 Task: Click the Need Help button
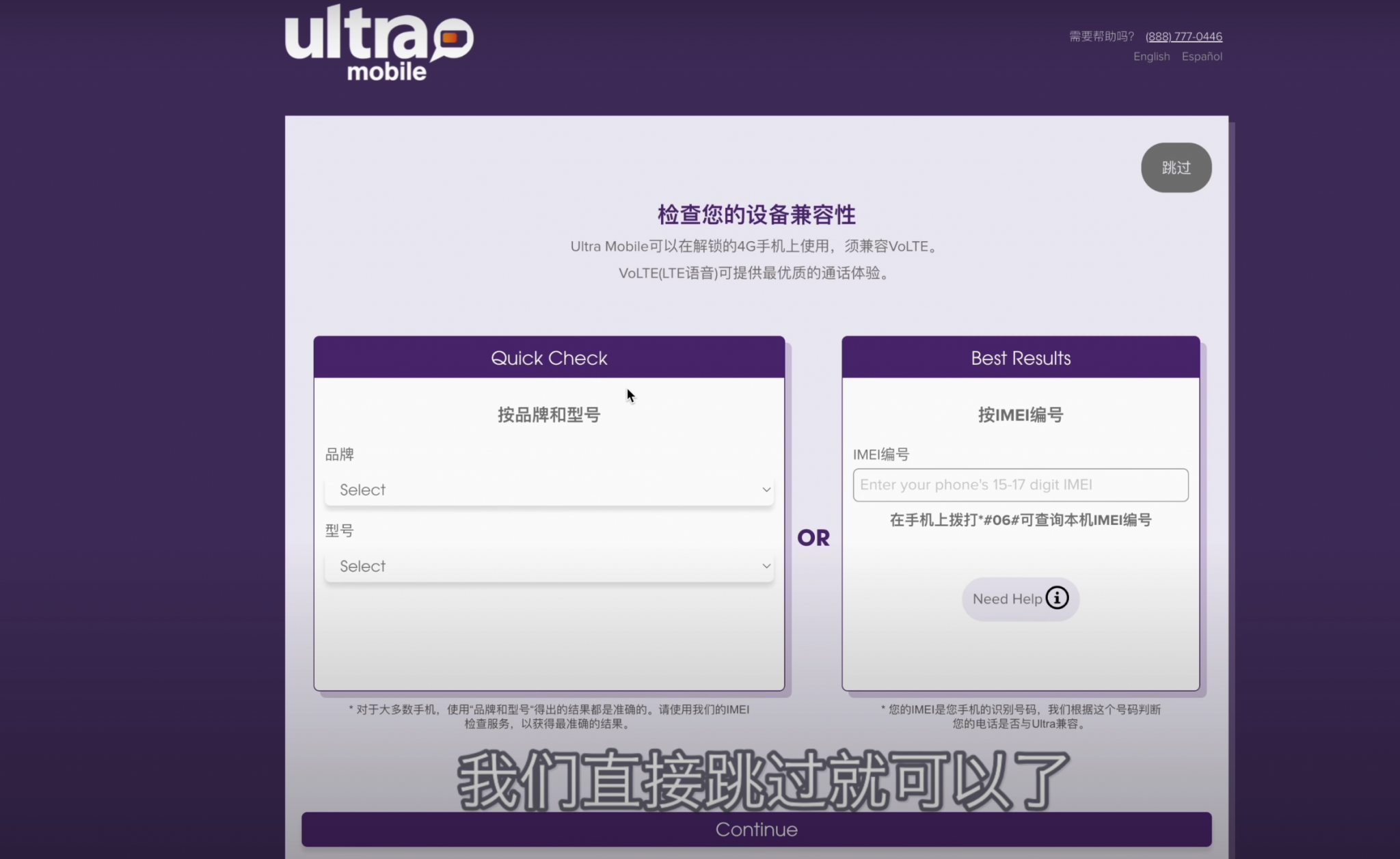[1021, 599]
